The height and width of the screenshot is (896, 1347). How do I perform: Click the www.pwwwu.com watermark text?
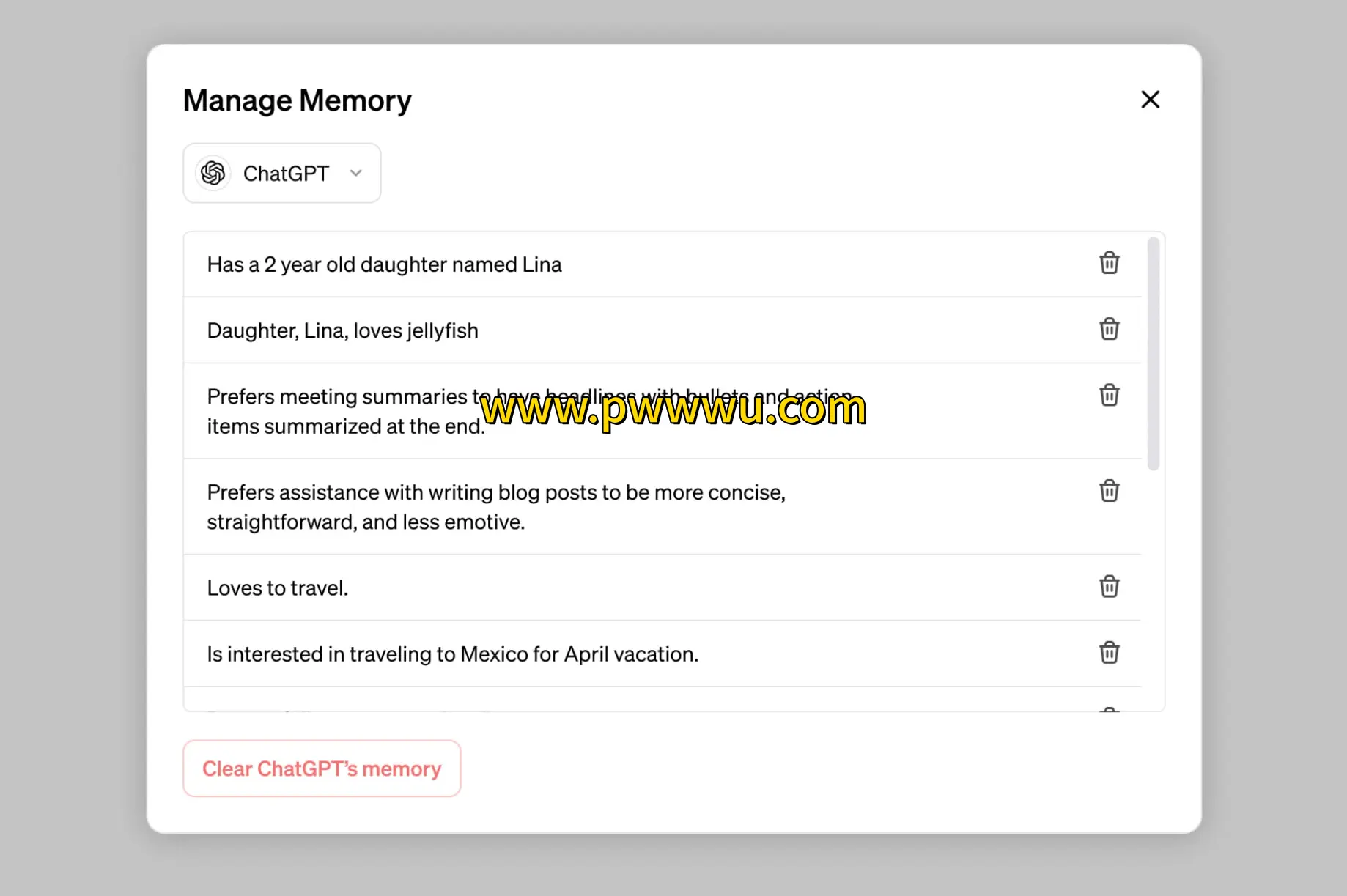click(x=673, y=409)
